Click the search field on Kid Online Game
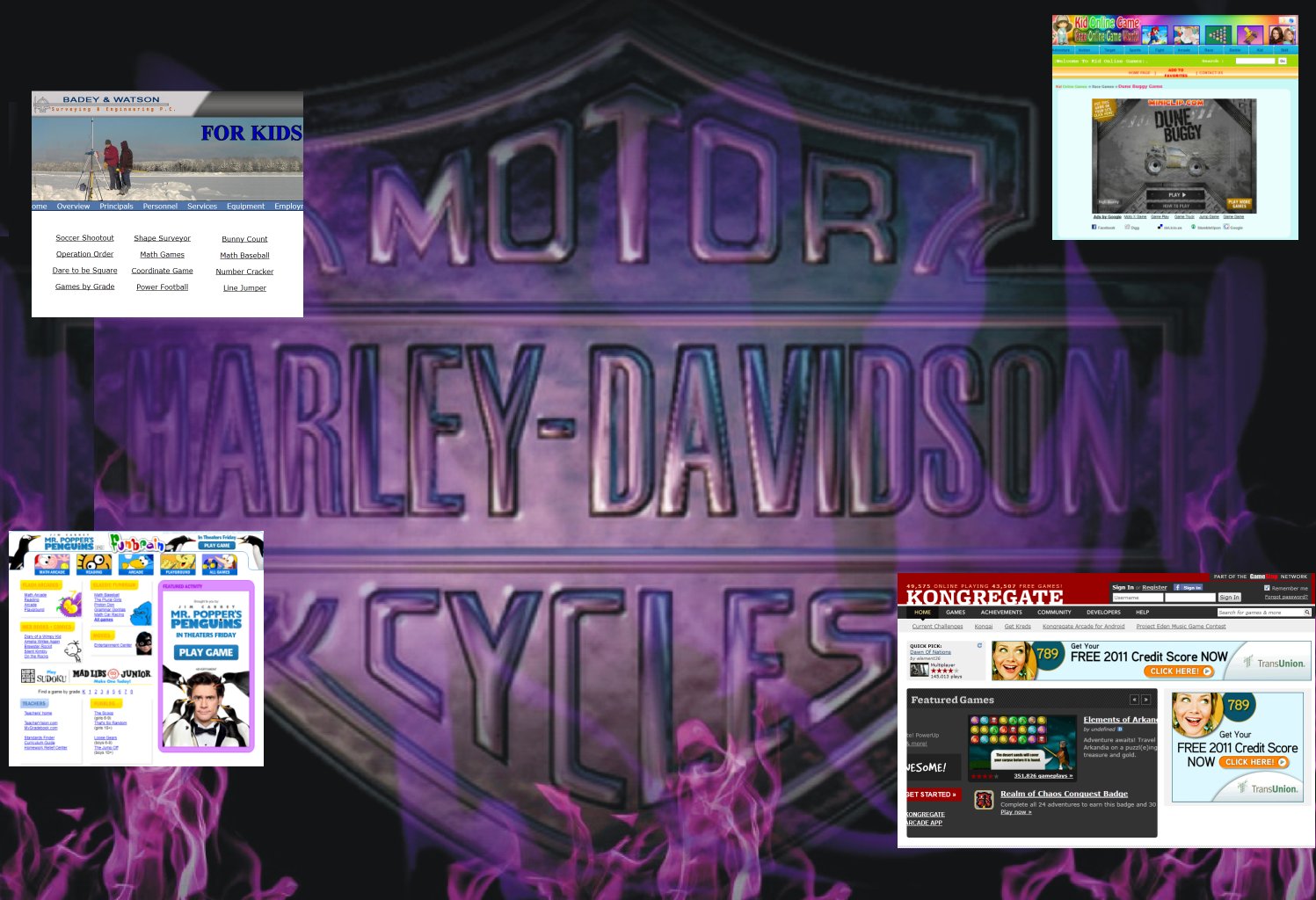This screenshot has width=1316, height=900. pyautogui.click(x=1255, y=61)
